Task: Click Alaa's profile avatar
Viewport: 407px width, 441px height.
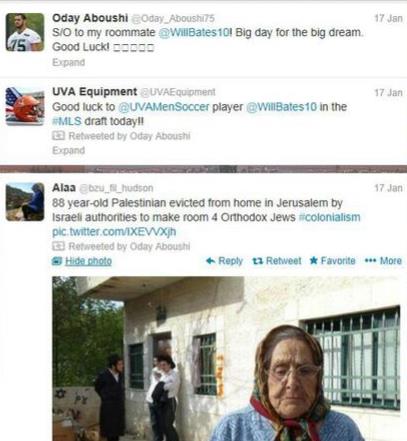Action: pyautogui.click(x=25, y=202)
